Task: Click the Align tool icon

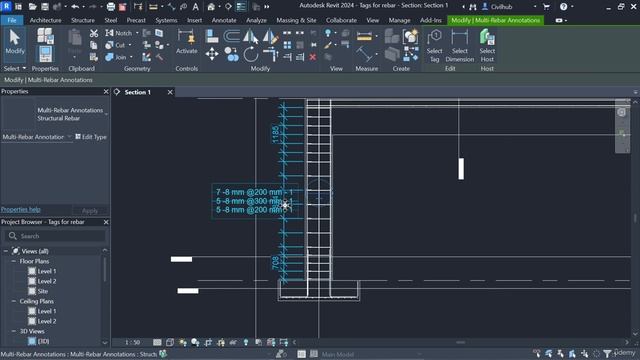Action: pyautogui.click(x=212, y=36)
